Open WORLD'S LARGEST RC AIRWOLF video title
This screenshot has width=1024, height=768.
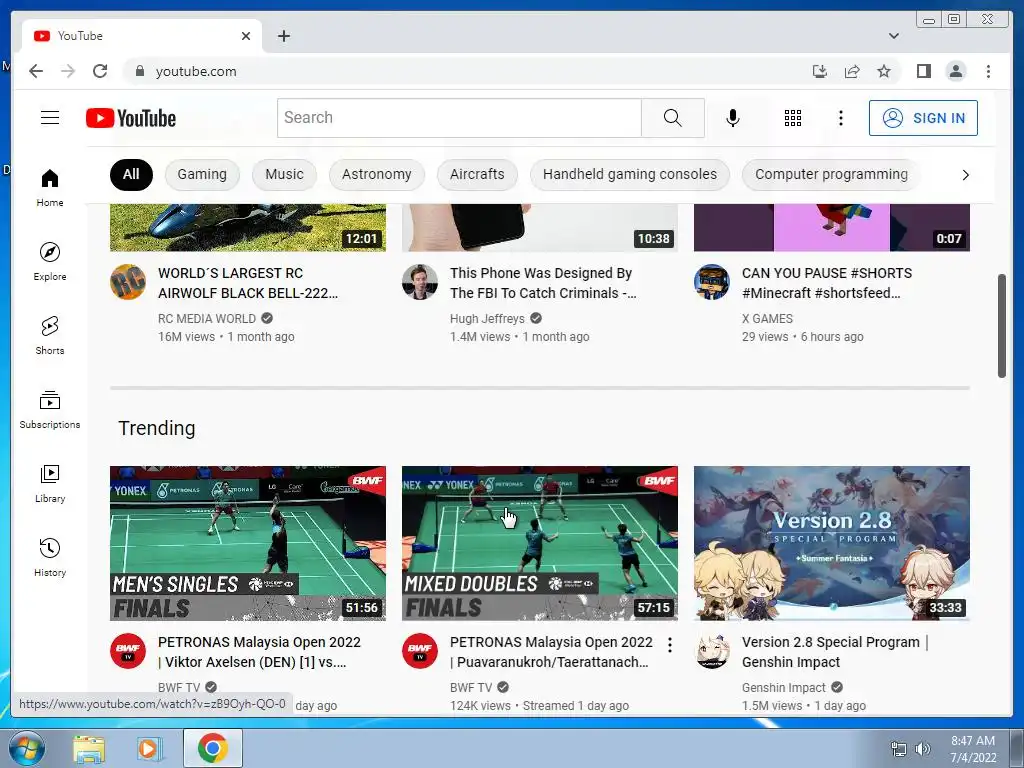point(248,283)
